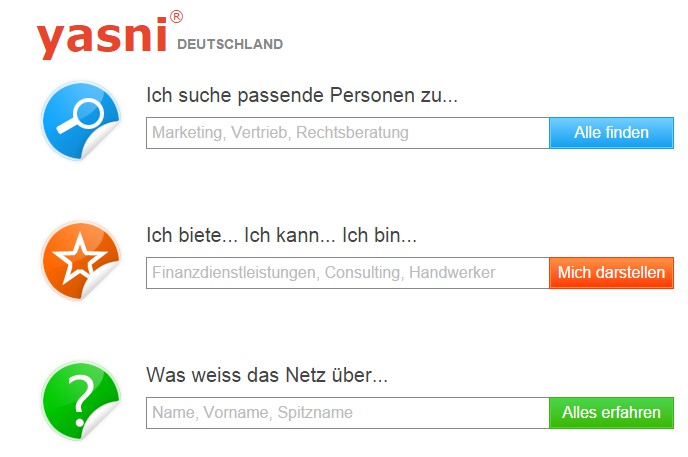Hit the green 'Alles erfahren' button

coord(611,412)
